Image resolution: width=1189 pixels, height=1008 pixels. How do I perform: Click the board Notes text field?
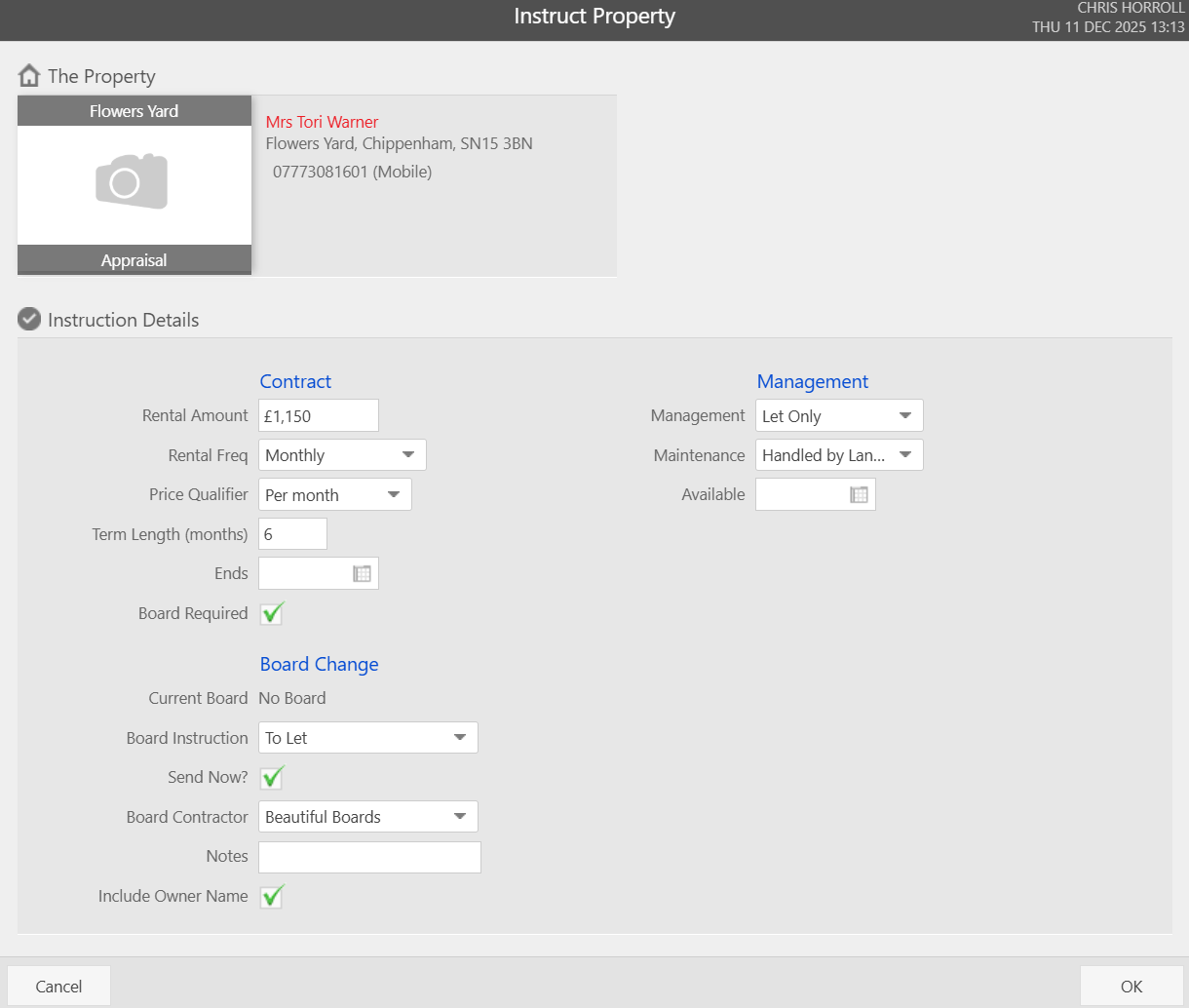pos(369,857)
